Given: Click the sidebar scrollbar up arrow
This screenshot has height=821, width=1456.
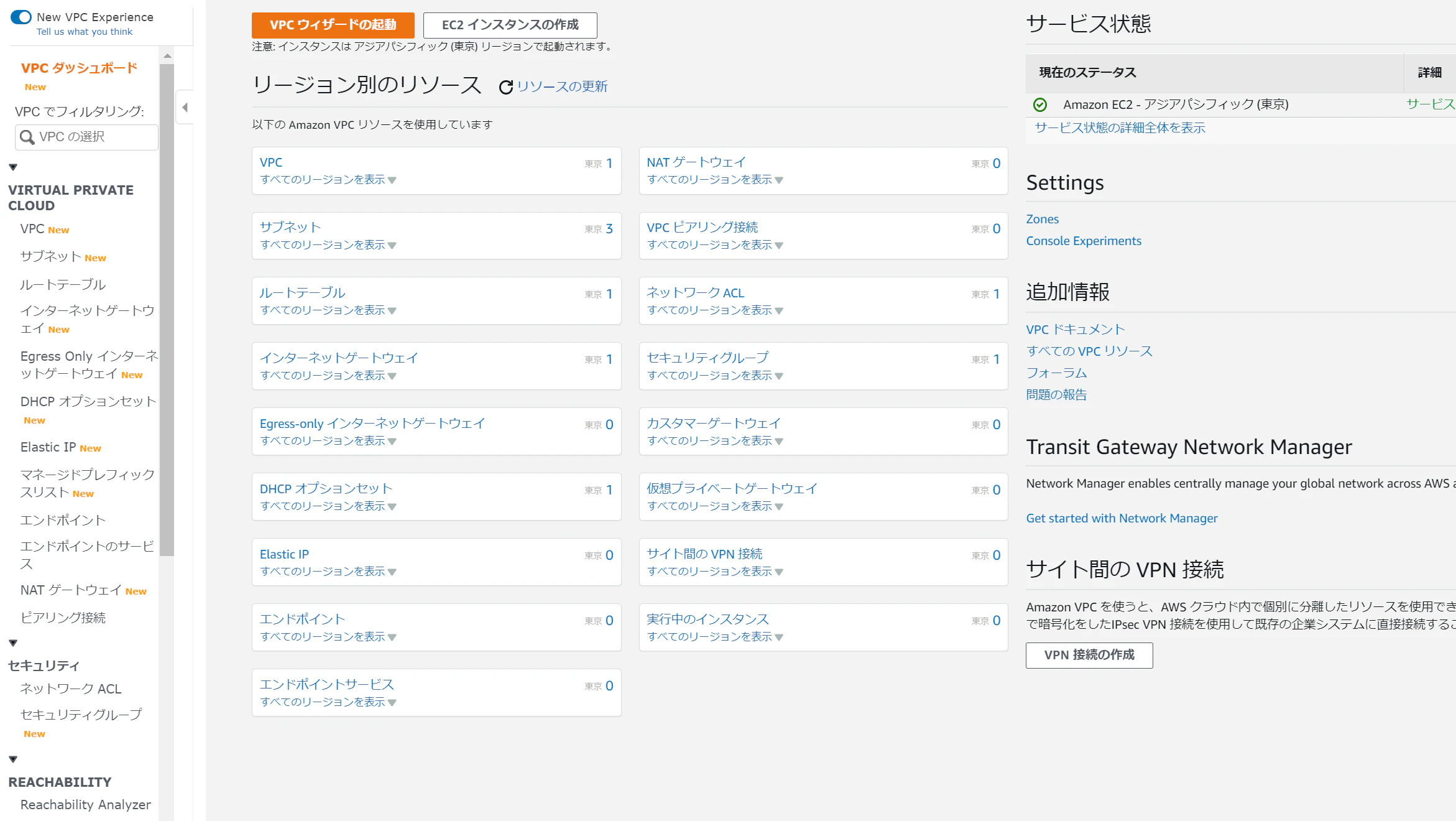Looking at the screenshot, I should 167,56.
